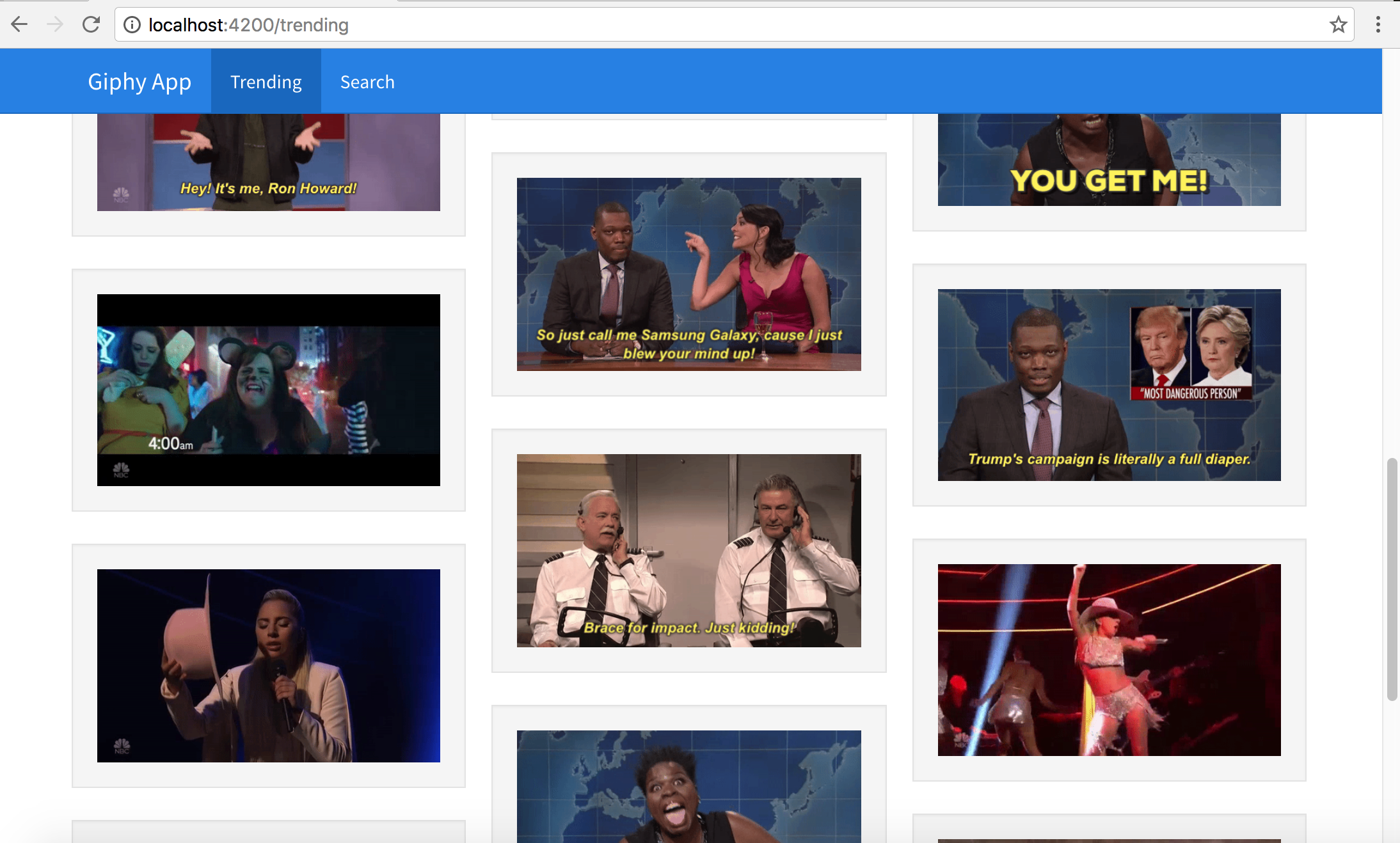Open the 'YOU GET ME!' GIF
This screenshot has height=843, width=1400.
tap(1110, 160)
